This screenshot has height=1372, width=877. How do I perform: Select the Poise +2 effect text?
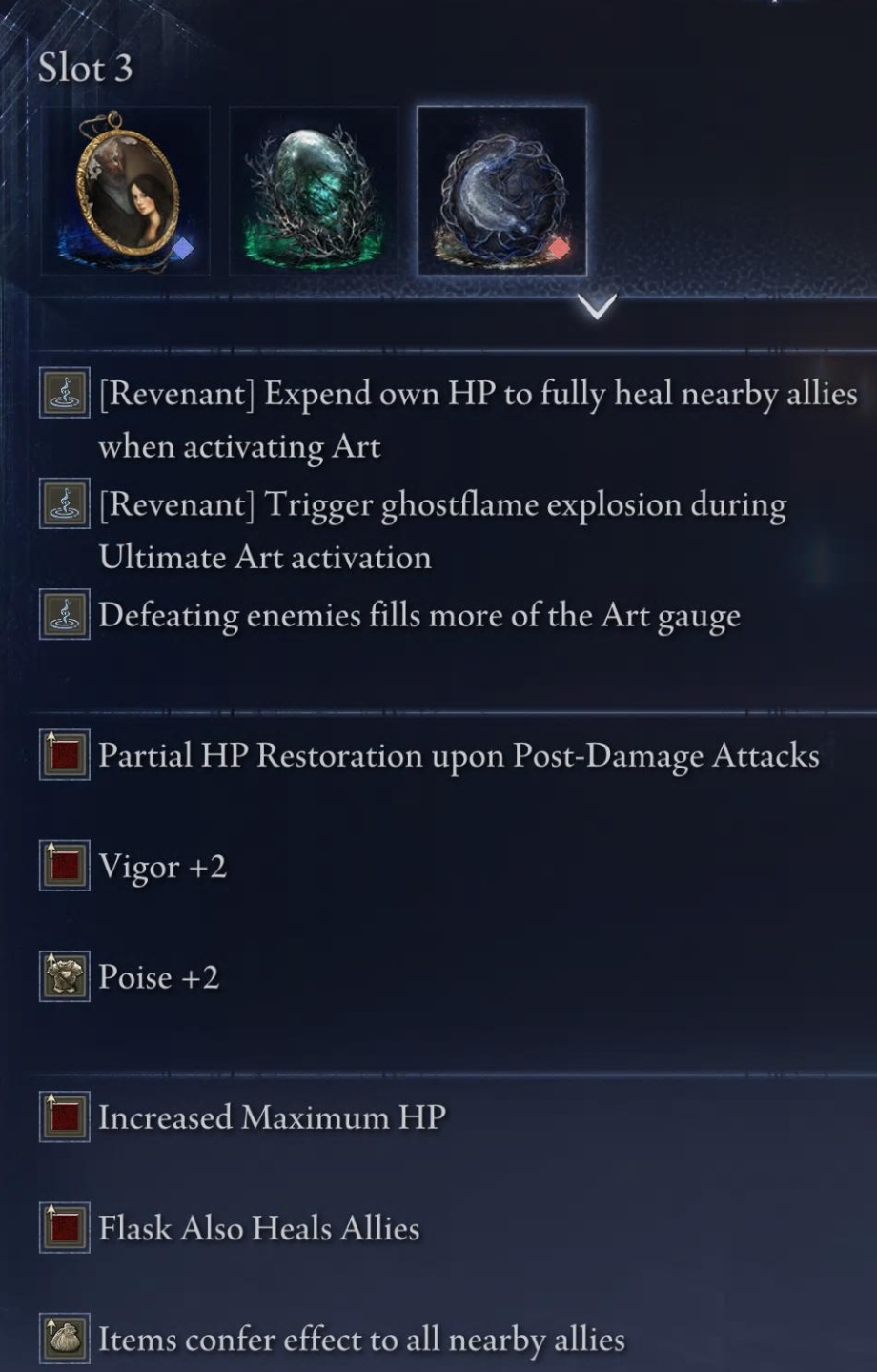point(159,977)
